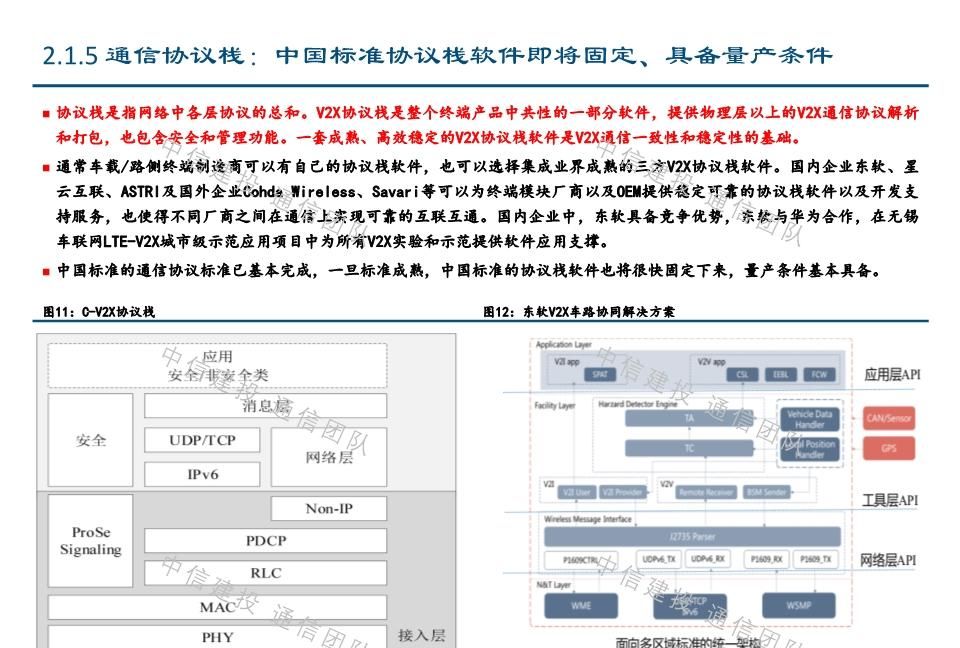Select the 'SPAT' block
The height and width of the screenshot is (648, 960).
(600, 374)
